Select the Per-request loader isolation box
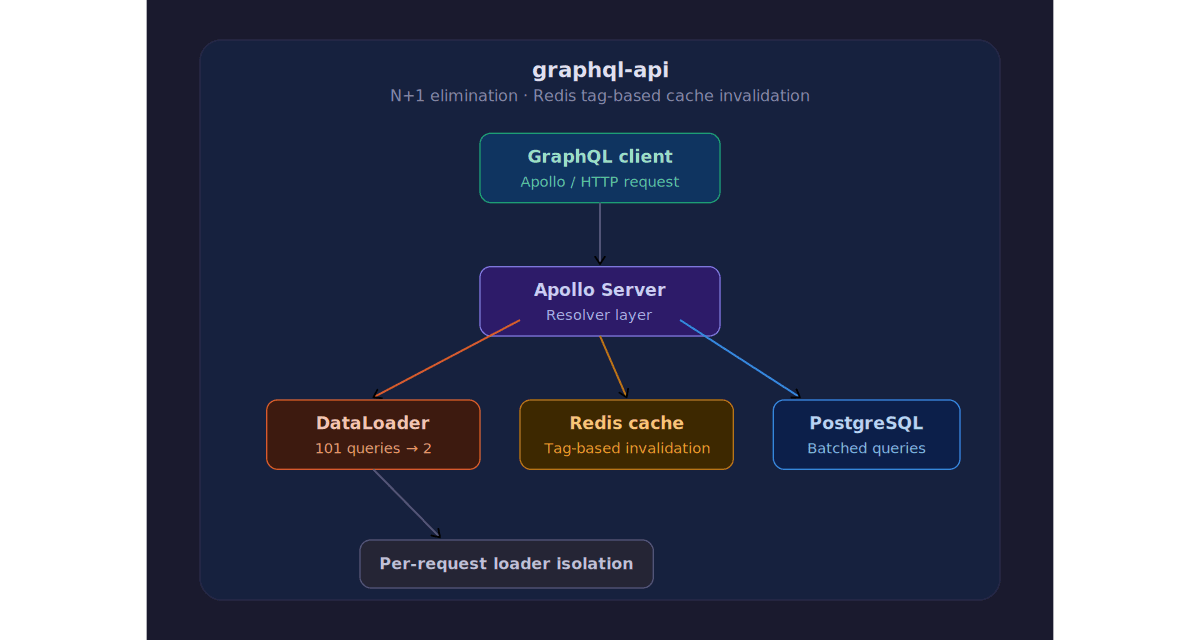The height and width of the screenshot is (640, 1200). click(x=507, y=564)
